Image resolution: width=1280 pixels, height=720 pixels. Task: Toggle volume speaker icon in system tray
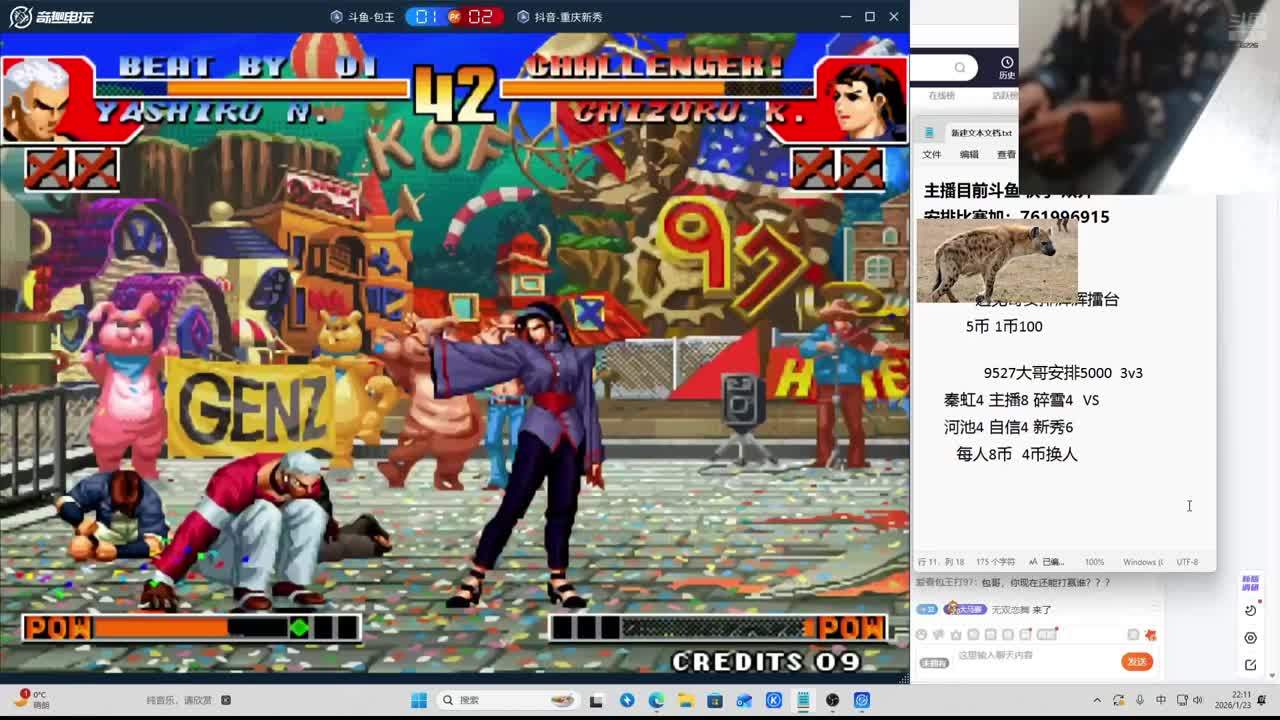[1198, 700]
